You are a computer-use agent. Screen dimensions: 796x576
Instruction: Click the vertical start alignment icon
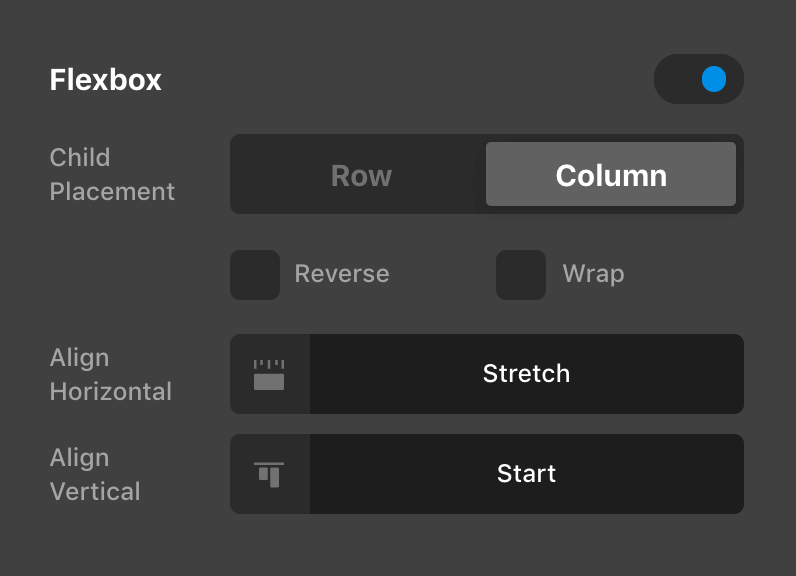click(269, 474)
